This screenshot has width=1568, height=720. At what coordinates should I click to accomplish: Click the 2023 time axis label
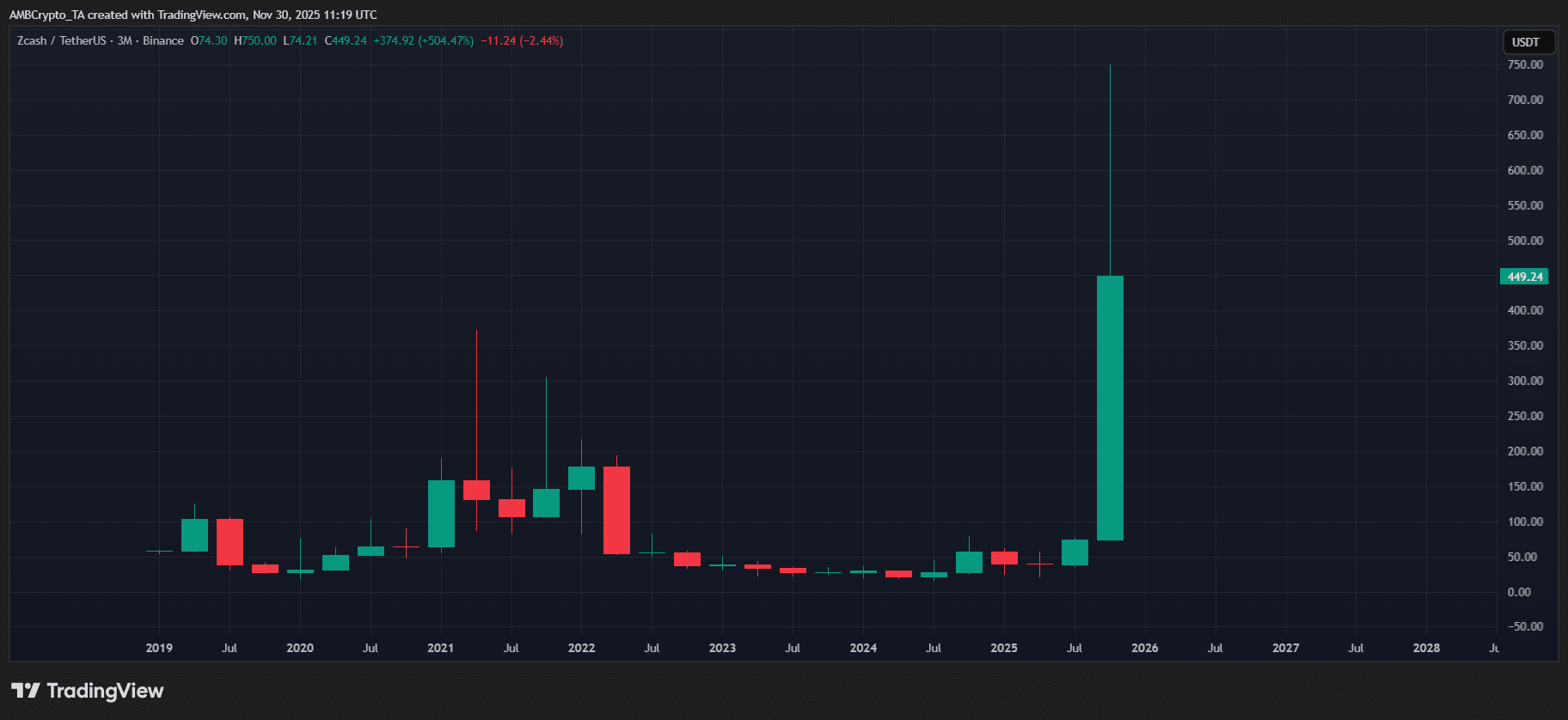click(722, 648)
